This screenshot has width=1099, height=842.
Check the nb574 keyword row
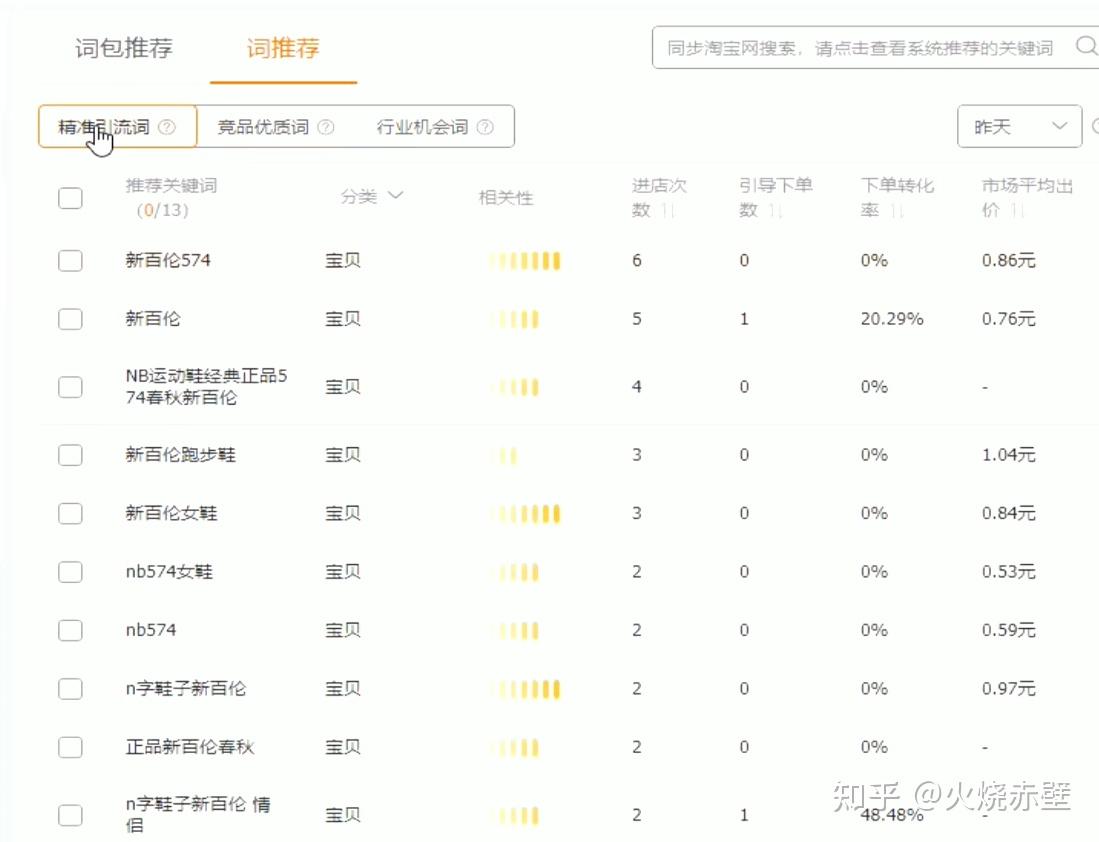[x=70, y=630]
